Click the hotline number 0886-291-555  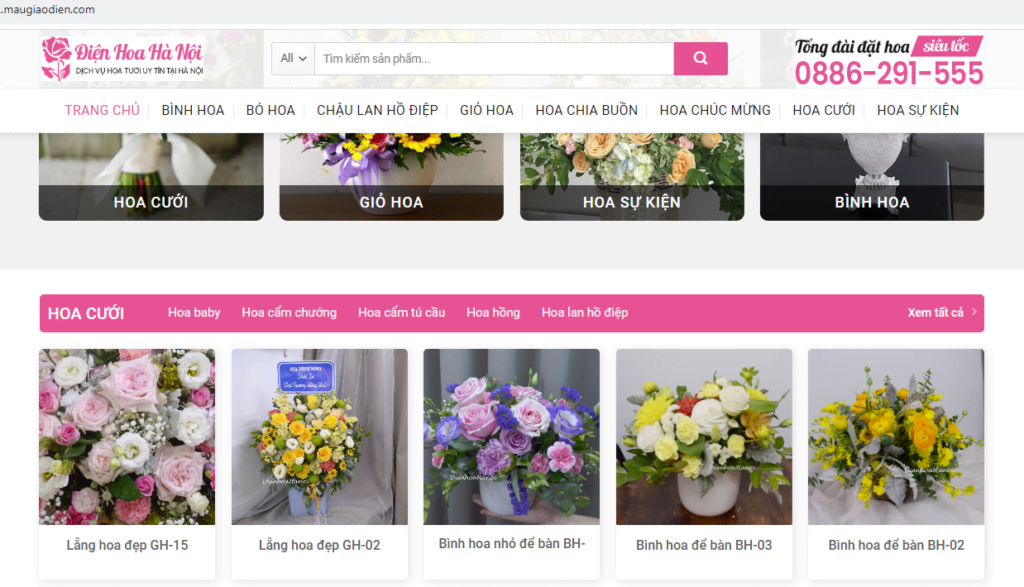pyautogui.click(x=890, y=72)
